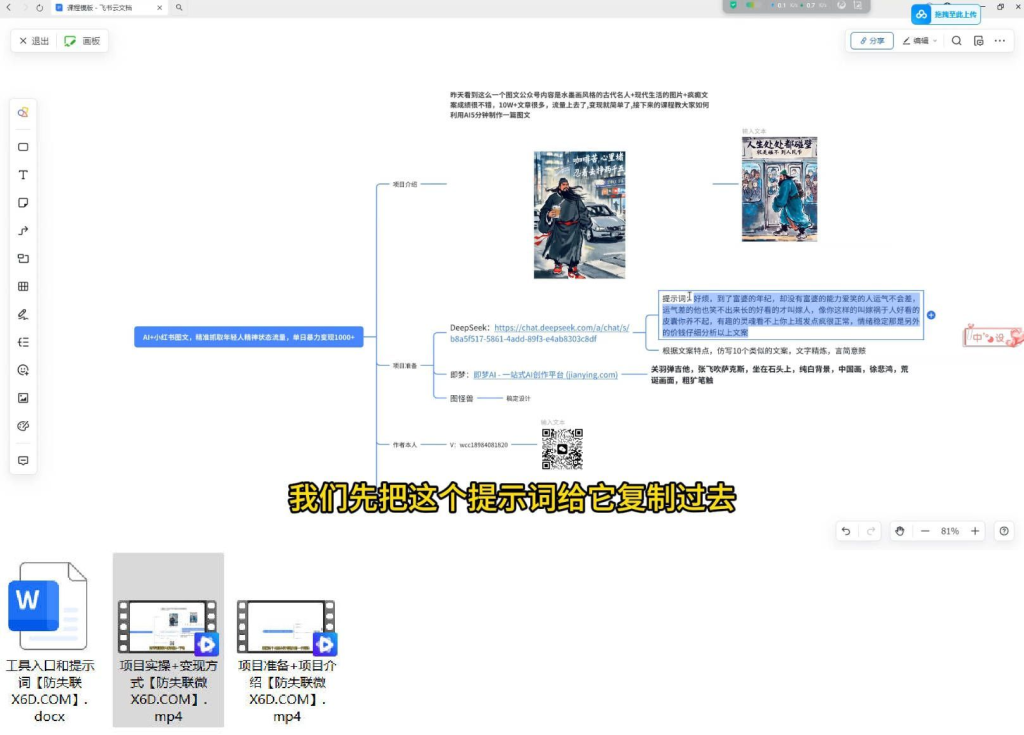Click the 退出 exit option

click(33, 41)
